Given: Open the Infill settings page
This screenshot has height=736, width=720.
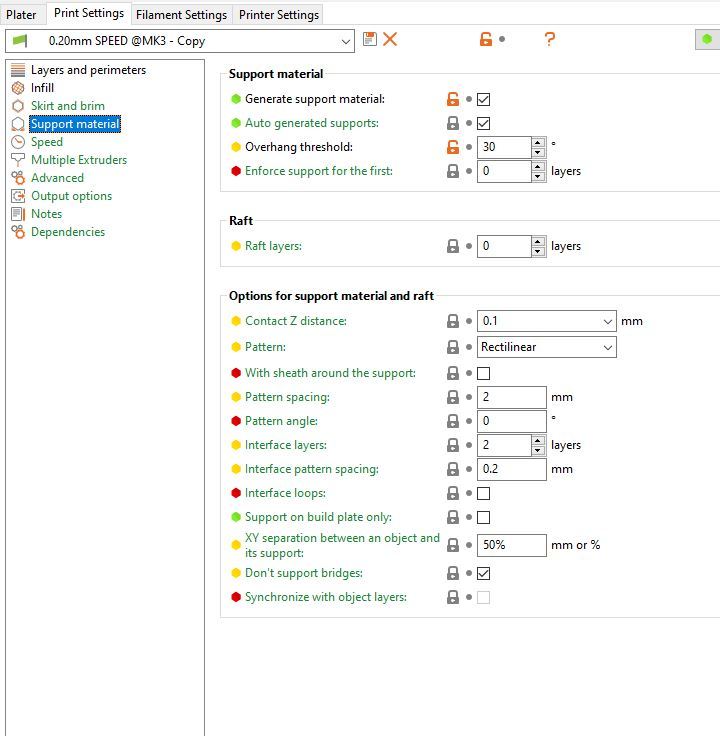Looking at the screenshot, I should coord(42,88).
